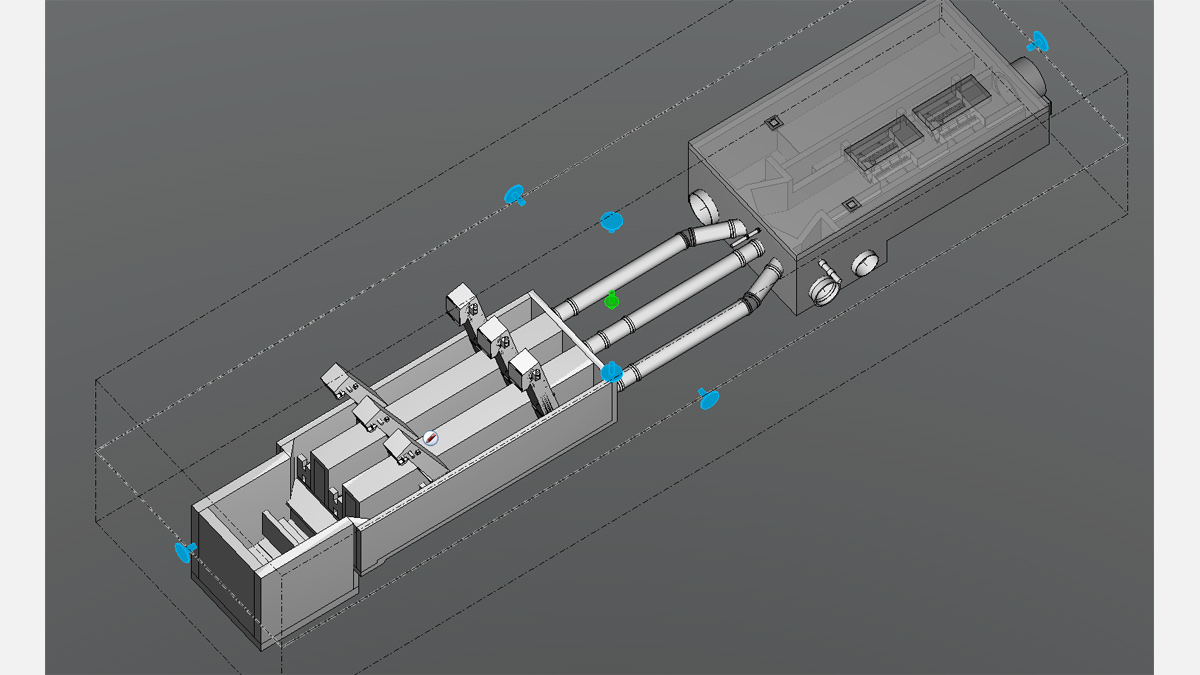This screenshot has height=675, width=1200.
Task: Select the large blue grip above the top hose
Action: click(x=611, y=221)
